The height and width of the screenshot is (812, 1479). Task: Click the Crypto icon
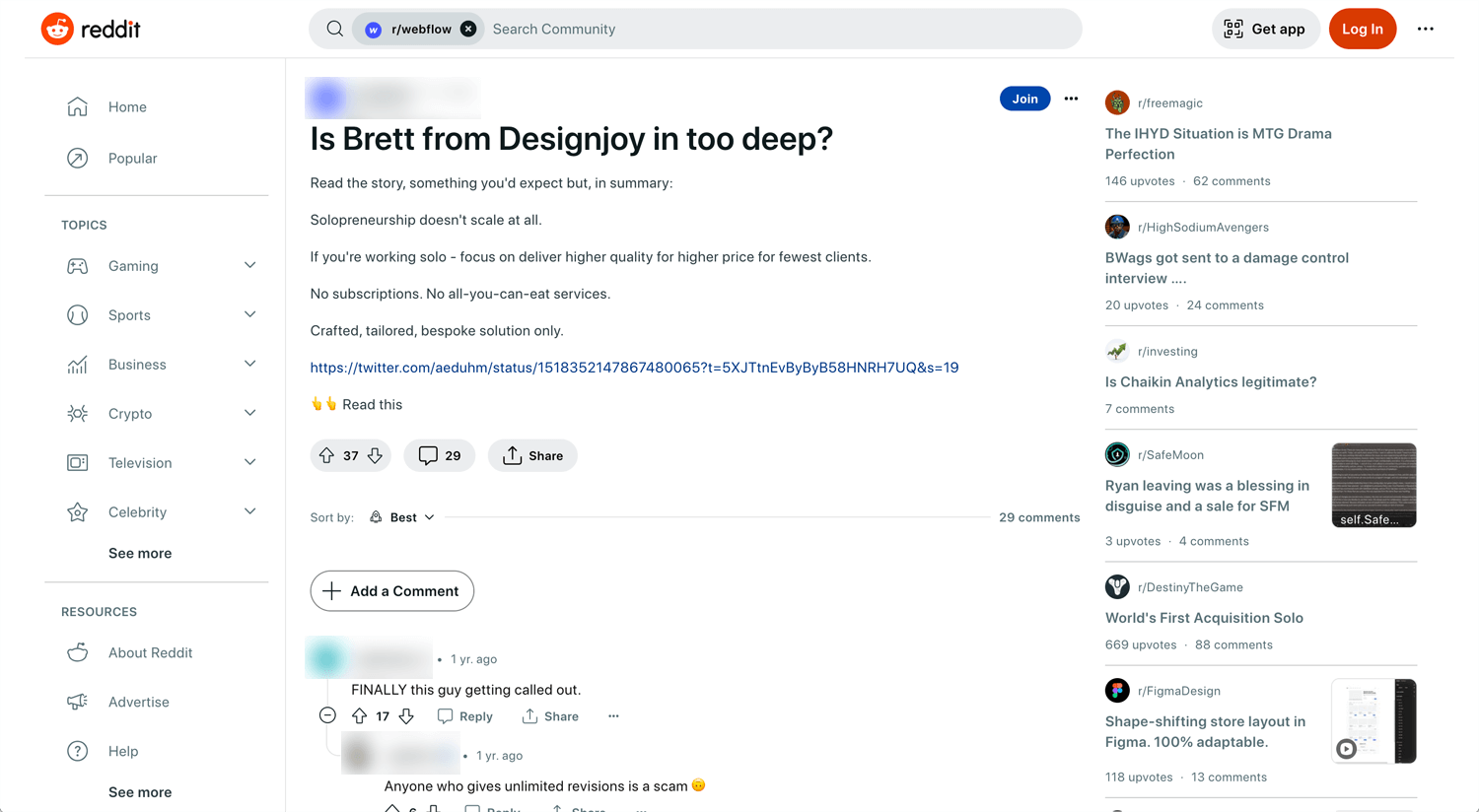coord(77,414)
